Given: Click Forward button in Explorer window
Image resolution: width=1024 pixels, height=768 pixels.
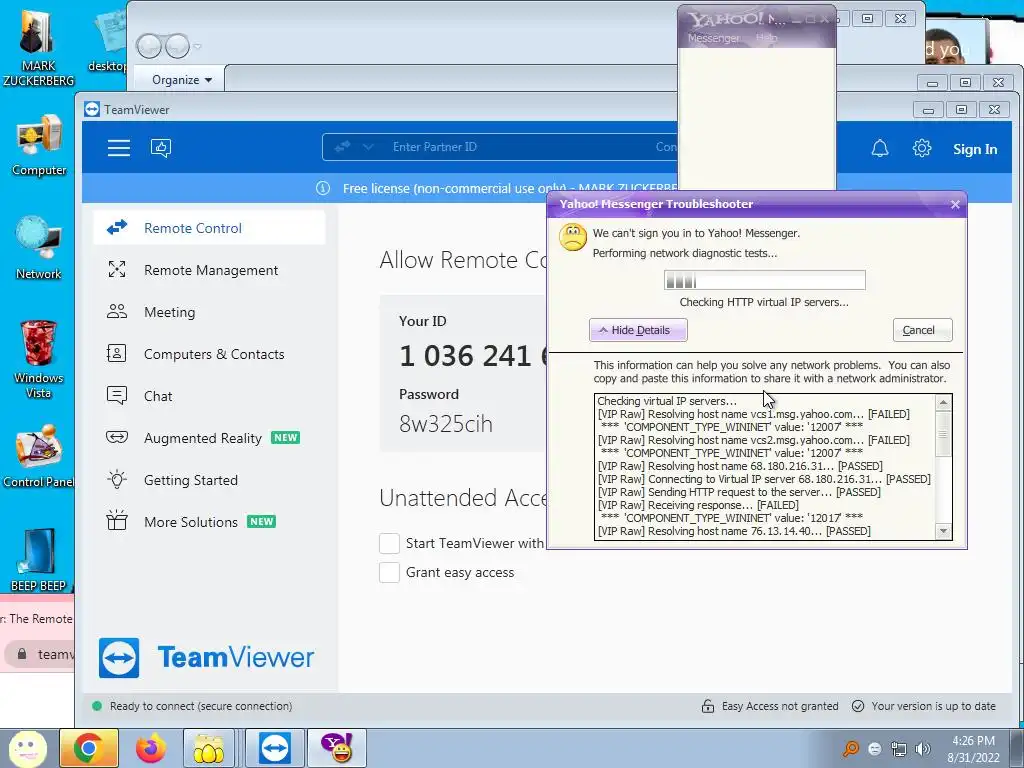Looking at the screenshot, I should click(x=177, y=46).
